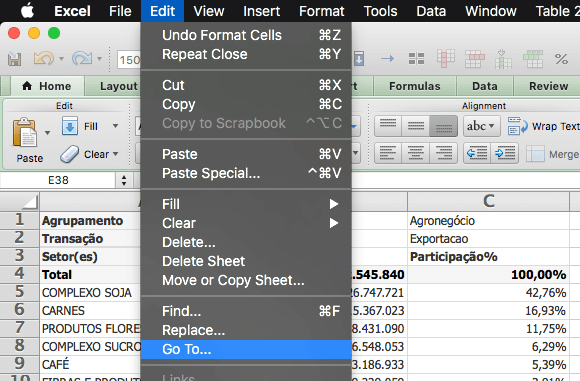The height and width of the screenshot is (381, 580).
Task: Open the abc text orientation dropdown
Action: [482, 126]
